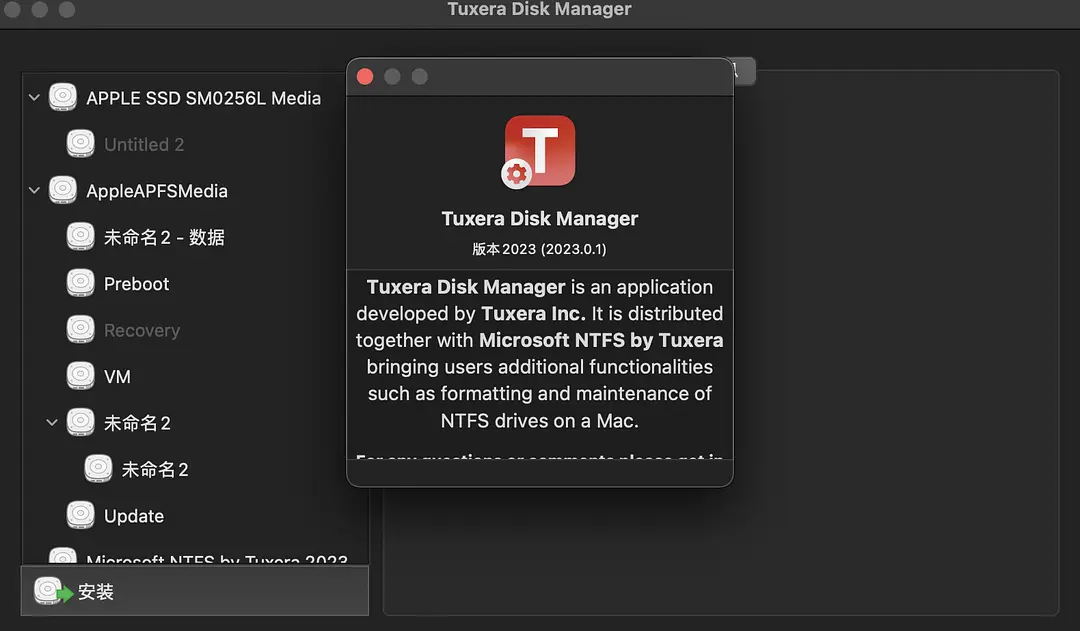Click the Update volume icon
The image size is (1080, 631).
[x=81, y=515]
